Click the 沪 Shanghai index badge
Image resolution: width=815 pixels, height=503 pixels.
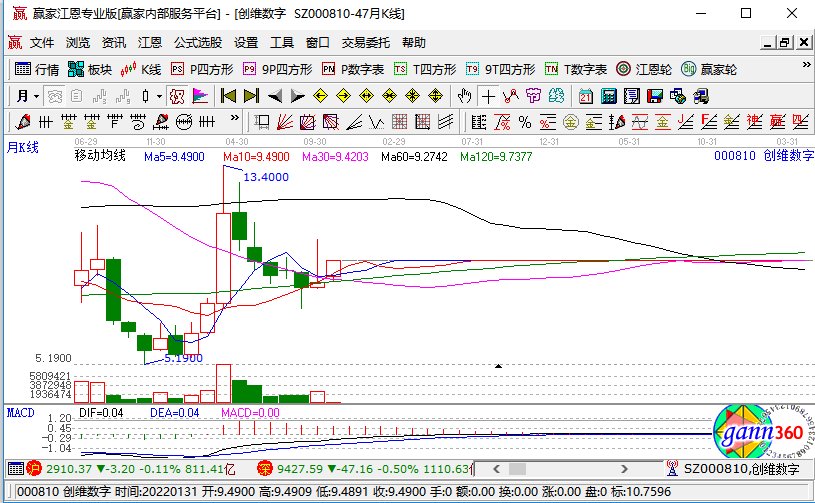34,469
